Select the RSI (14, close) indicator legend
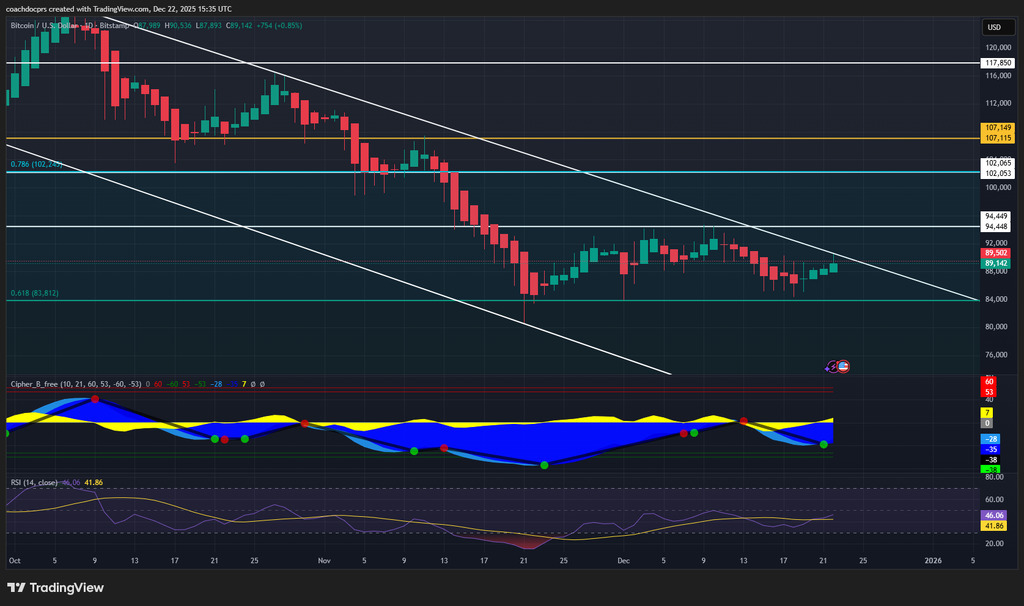1024x606 pixels. pos(33,482)
